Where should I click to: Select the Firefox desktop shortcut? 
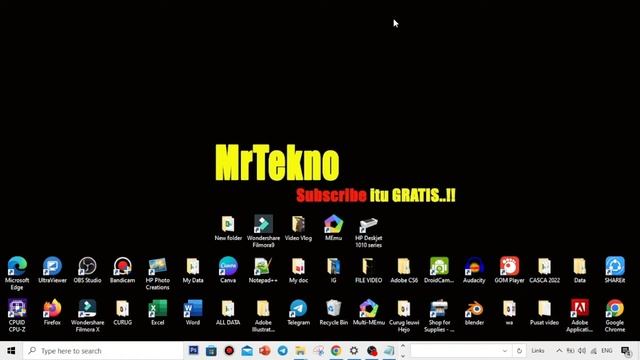tap(52, 312)
